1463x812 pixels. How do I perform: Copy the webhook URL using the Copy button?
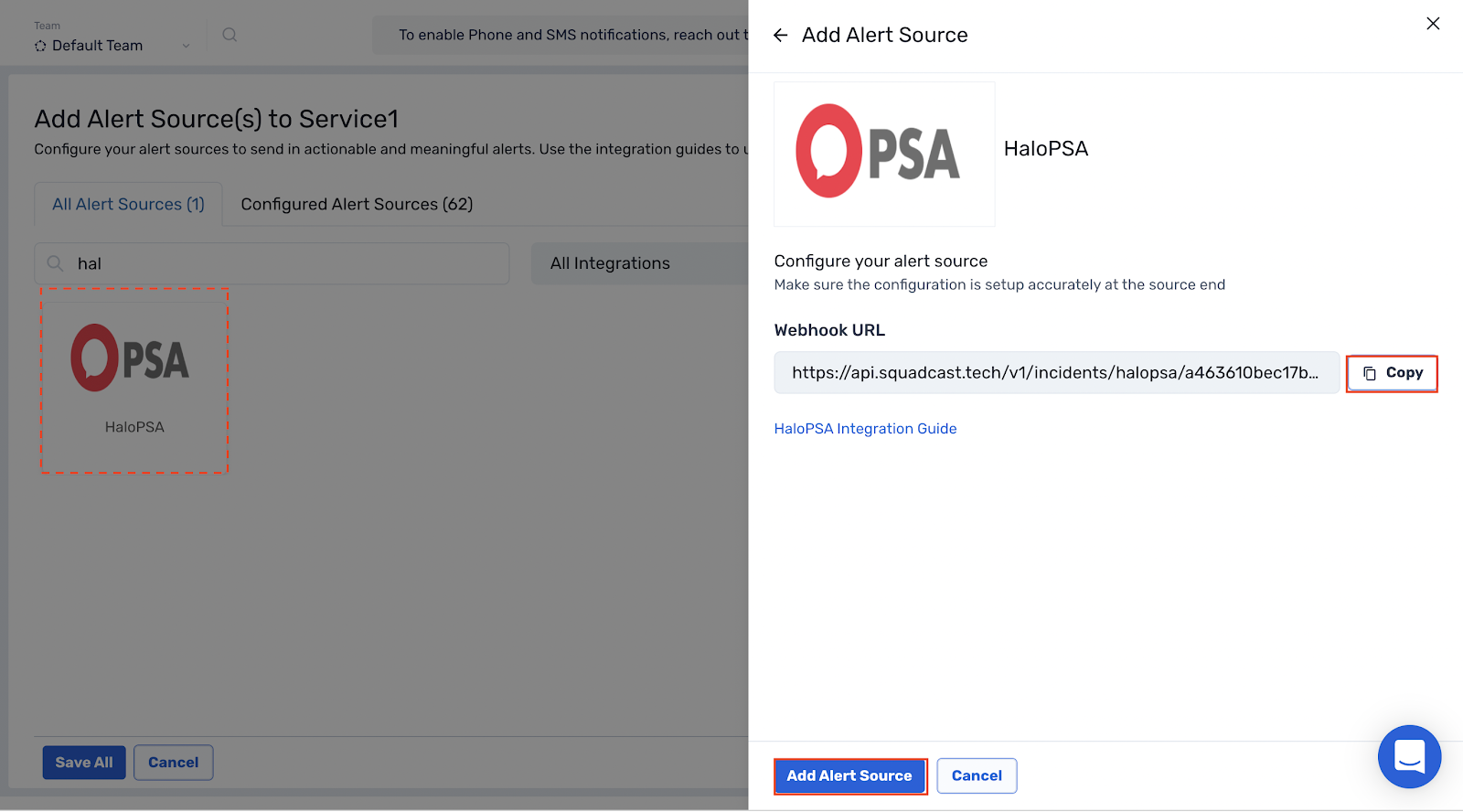pyautogui.click(x=1392, y=373)
